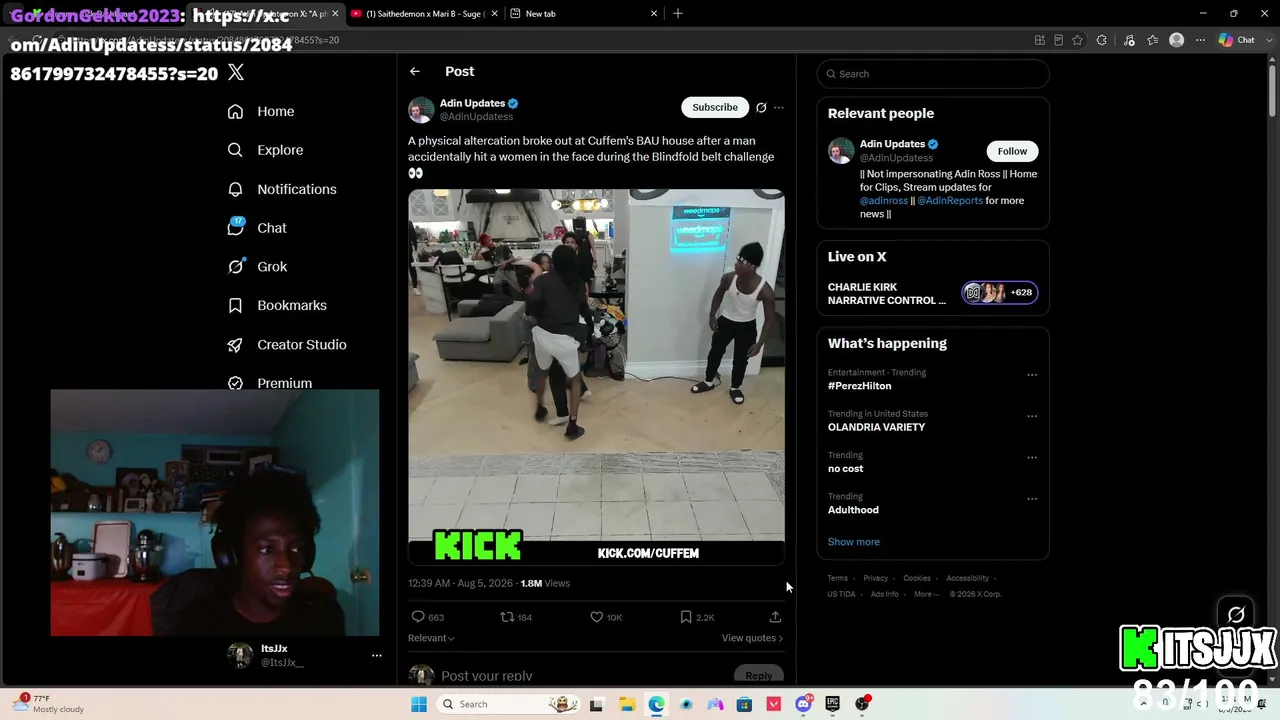Open ItsJJx account menu dots
Viewport: 1280px width, 720px height.
377,656
